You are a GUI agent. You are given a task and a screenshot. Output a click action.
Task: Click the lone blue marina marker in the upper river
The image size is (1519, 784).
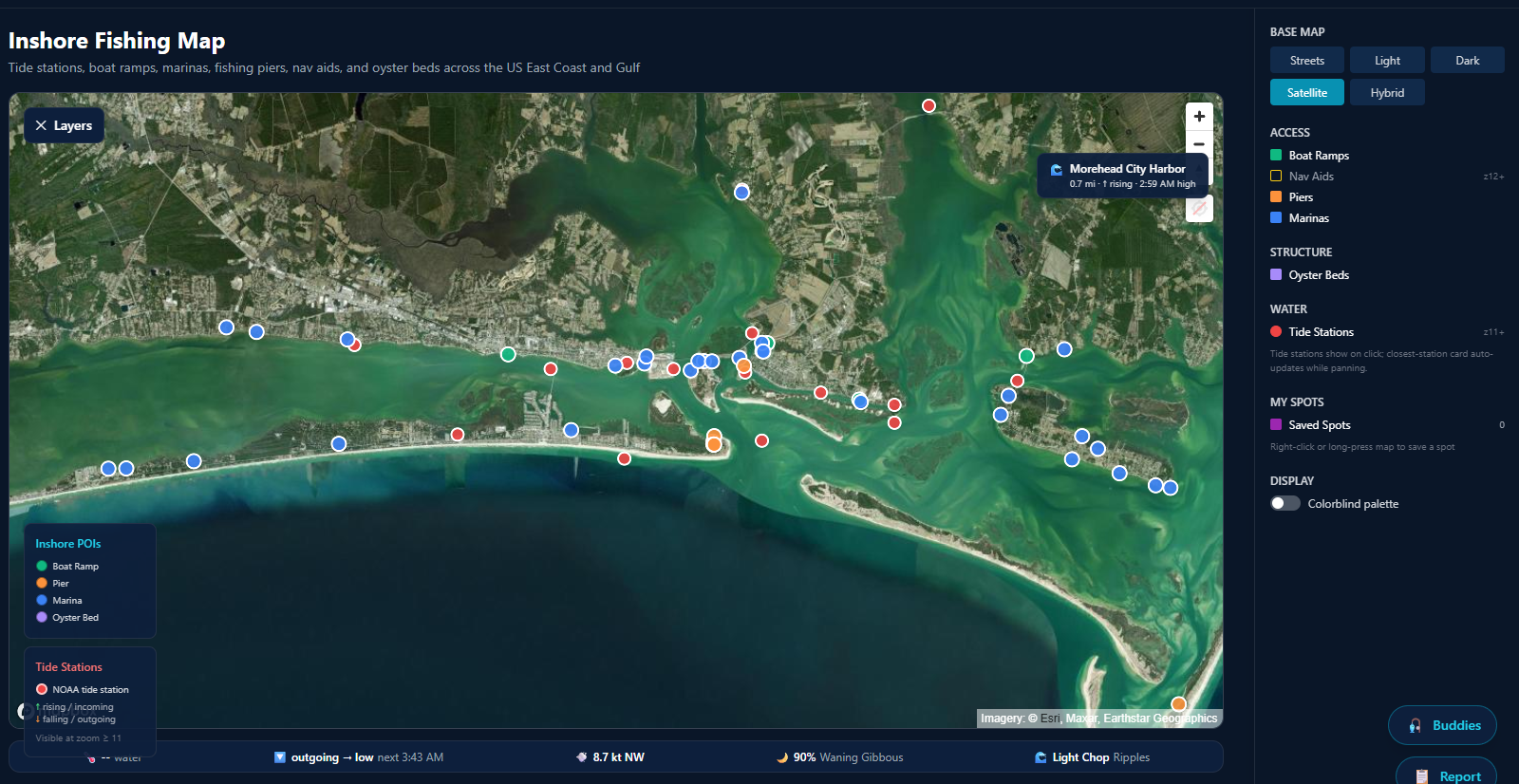(x=741, y=193)
